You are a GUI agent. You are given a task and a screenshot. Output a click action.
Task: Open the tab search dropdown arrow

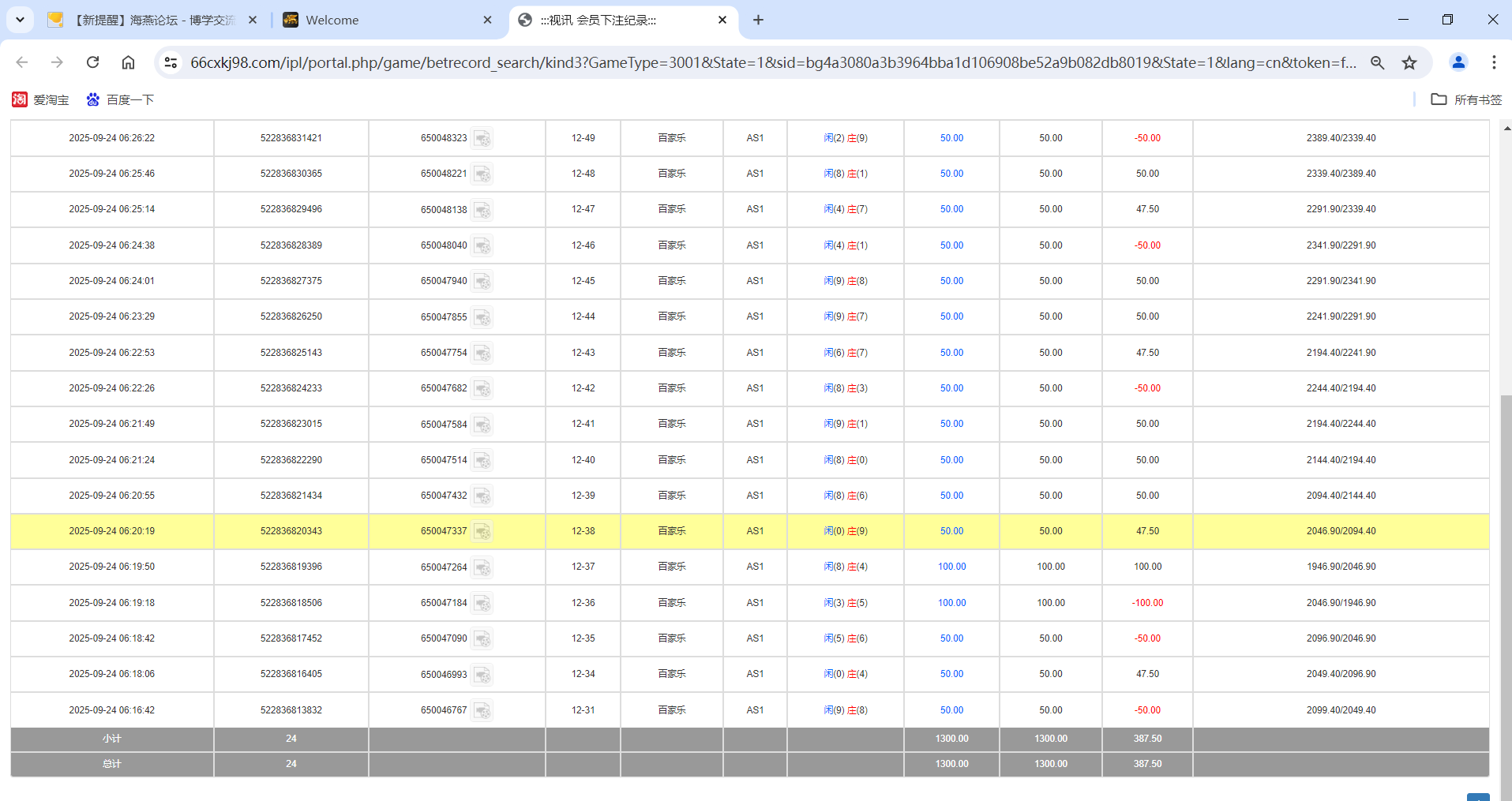click(x=20, y=20)
